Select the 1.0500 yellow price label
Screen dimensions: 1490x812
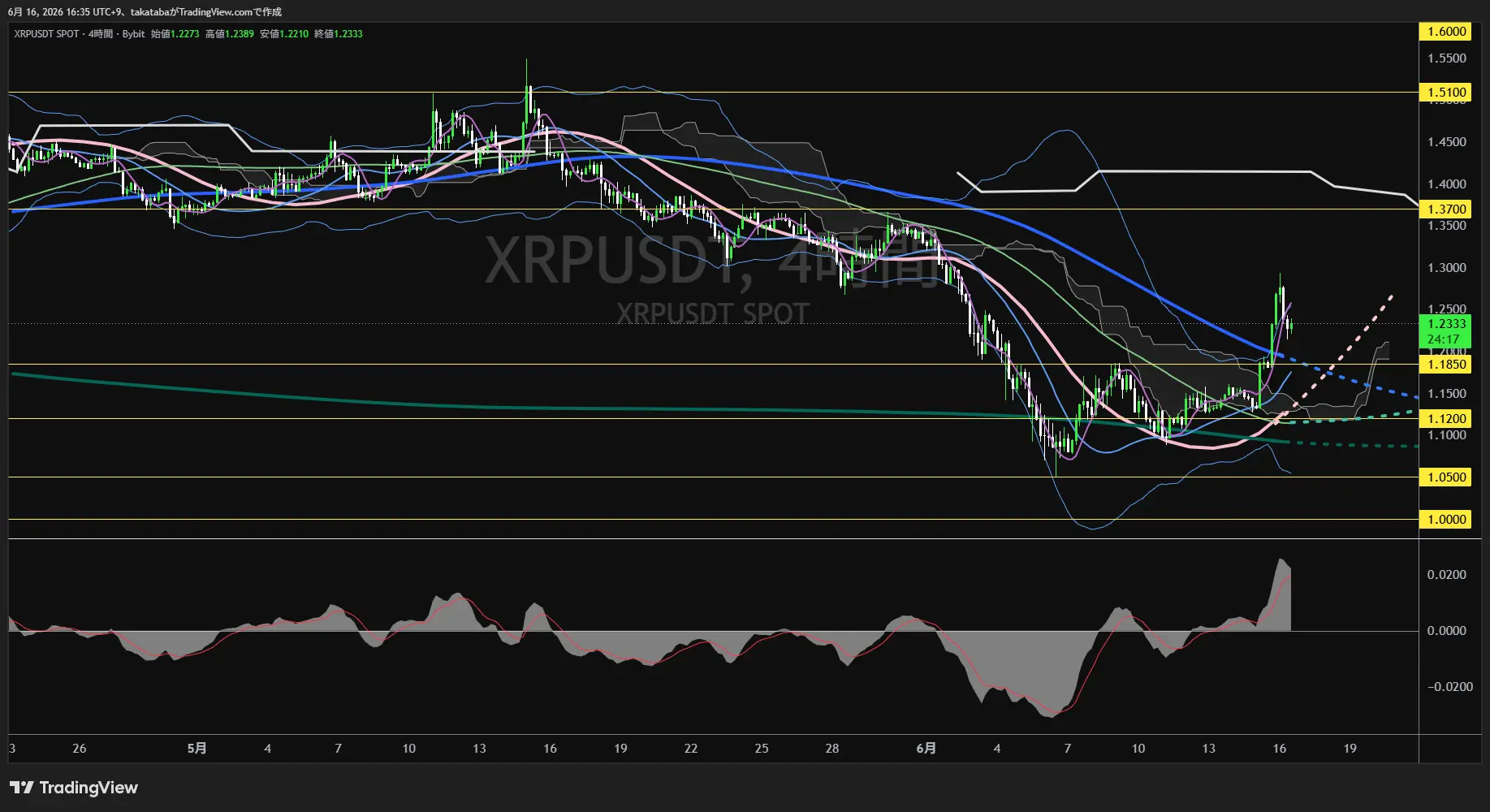click(1445, 477)
